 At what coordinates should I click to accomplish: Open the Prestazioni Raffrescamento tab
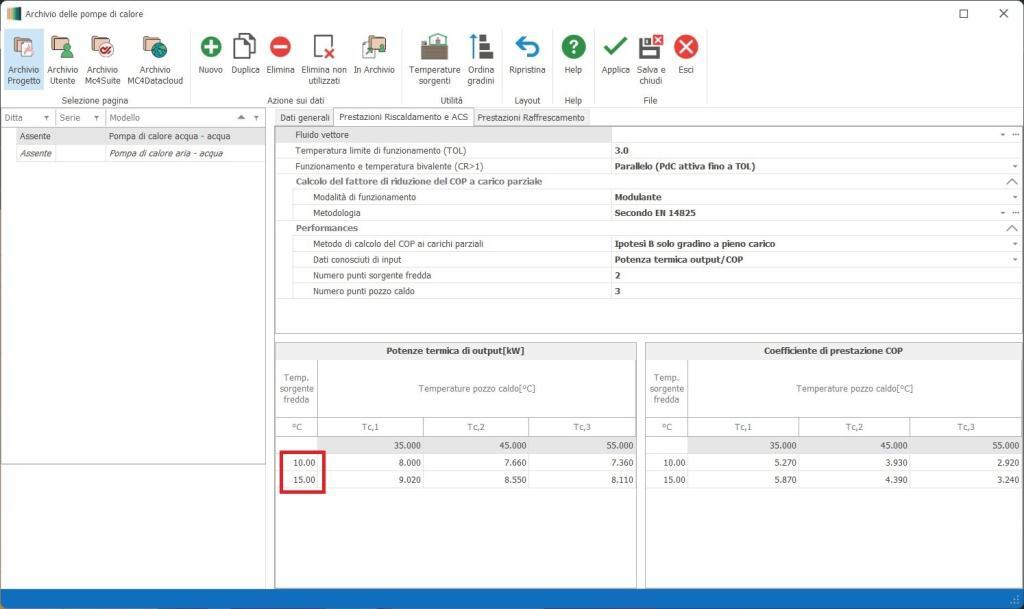coord(531,117)
